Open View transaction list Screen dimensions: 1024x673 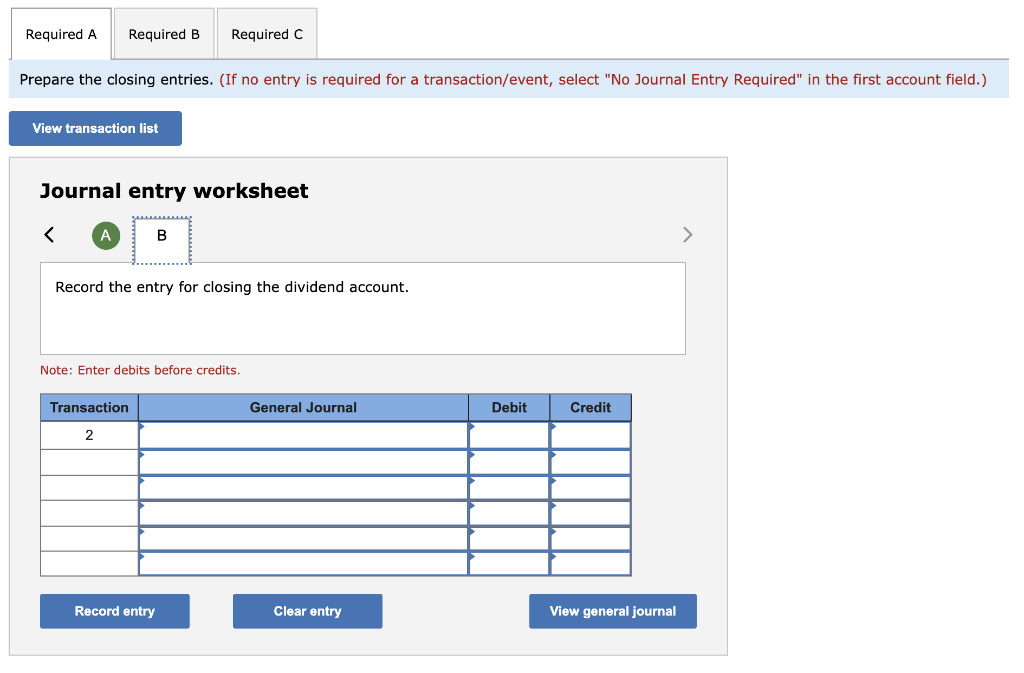(x=95, y=129)
